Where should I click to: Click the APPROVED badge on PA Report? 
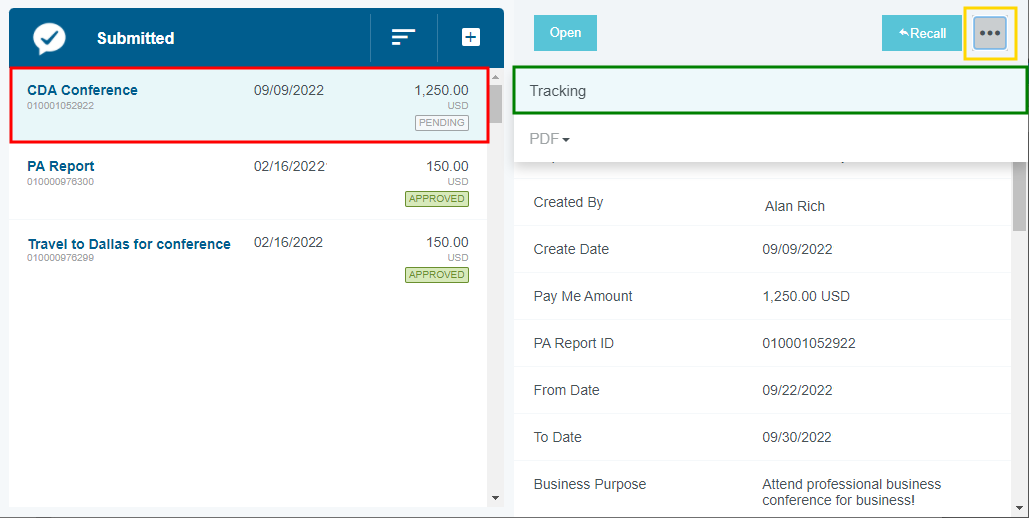tap(436, 199)
